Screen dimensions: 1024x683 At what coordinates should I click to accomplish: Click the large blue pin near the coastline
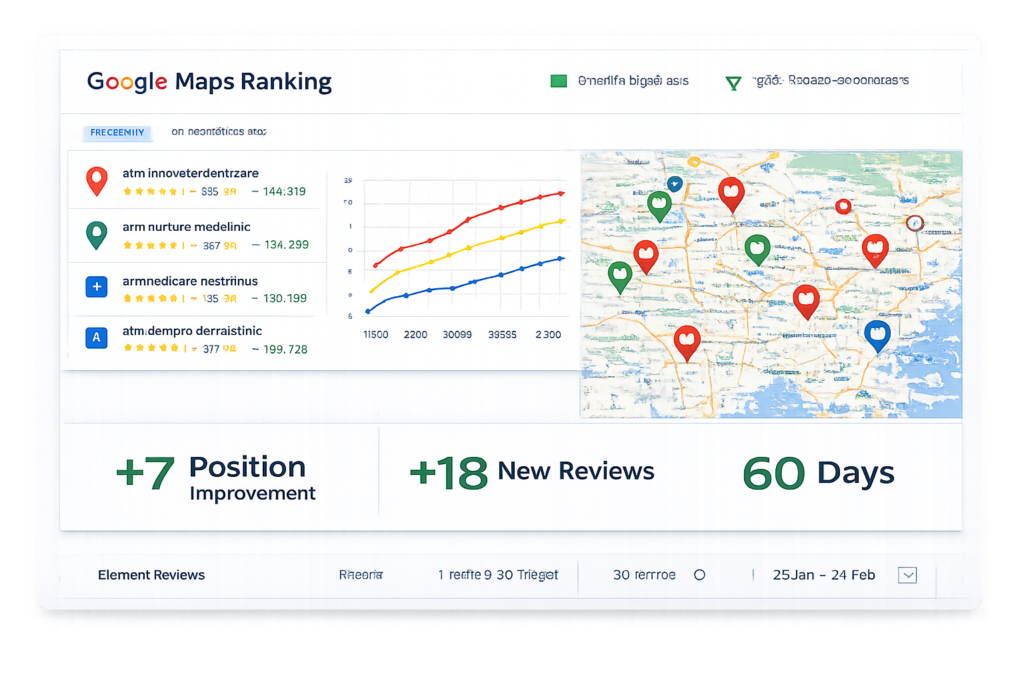(x=877, y=335)
